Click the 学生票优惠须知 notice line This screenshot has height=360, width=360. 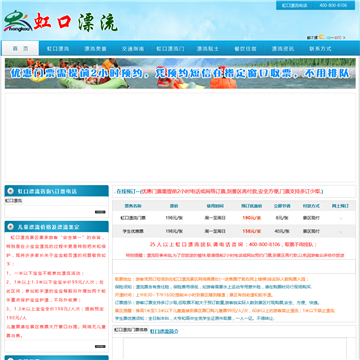pos(194,318)
